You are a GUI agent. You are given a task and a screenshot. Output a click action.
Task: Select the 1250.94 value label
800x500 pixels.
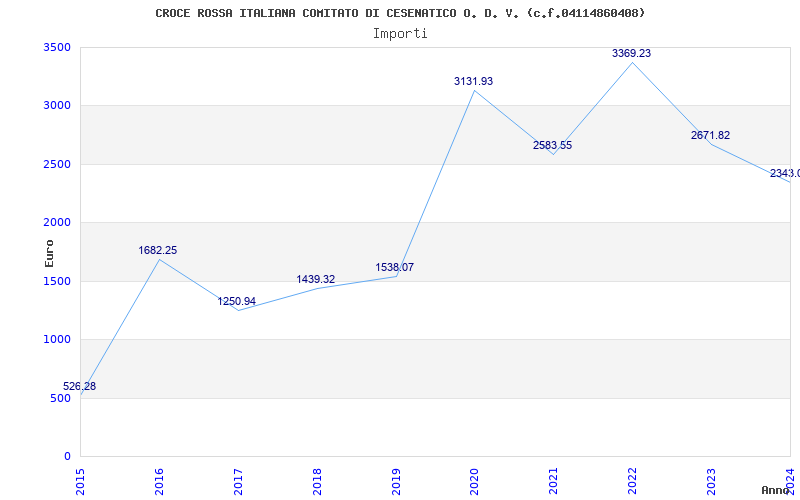pos(237,301)
